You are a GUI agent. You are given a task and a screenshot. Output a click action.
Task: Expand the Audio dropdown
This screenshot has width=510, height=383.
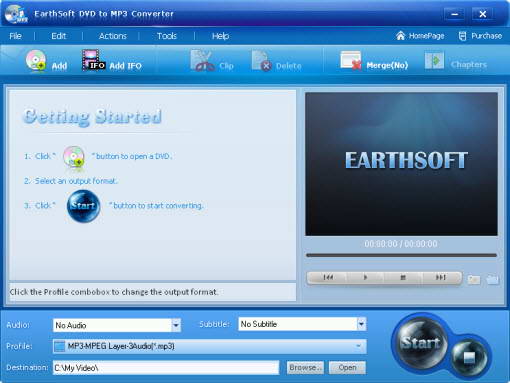176,325
